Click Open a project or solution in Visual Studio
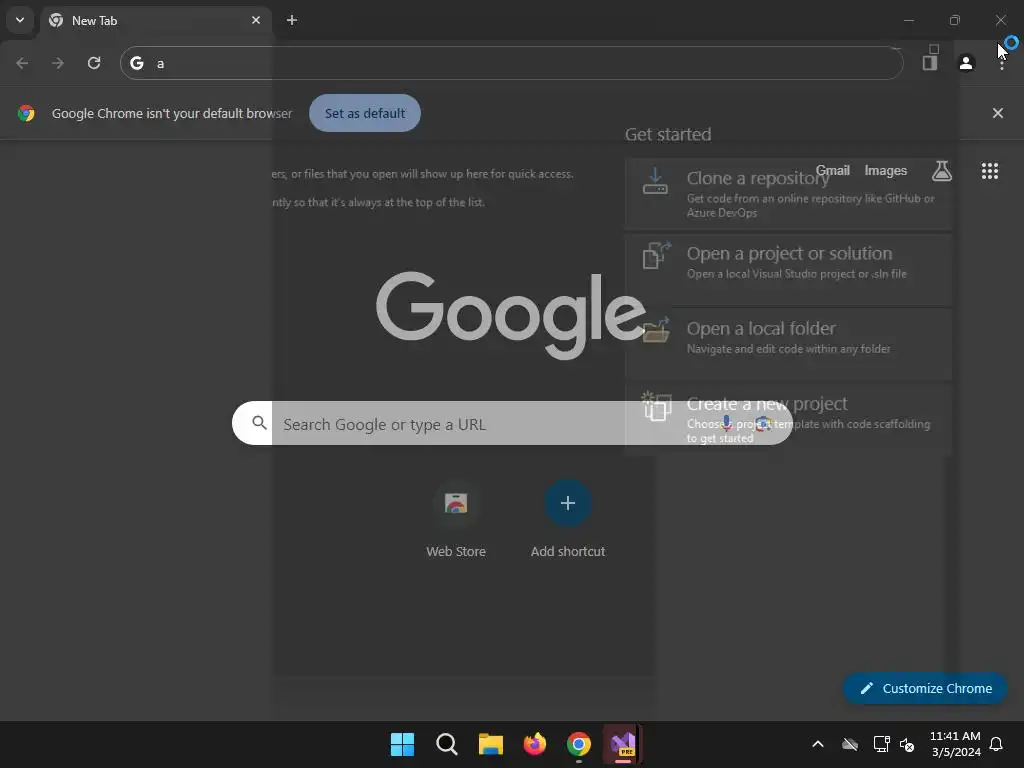 tap(788, 269)
